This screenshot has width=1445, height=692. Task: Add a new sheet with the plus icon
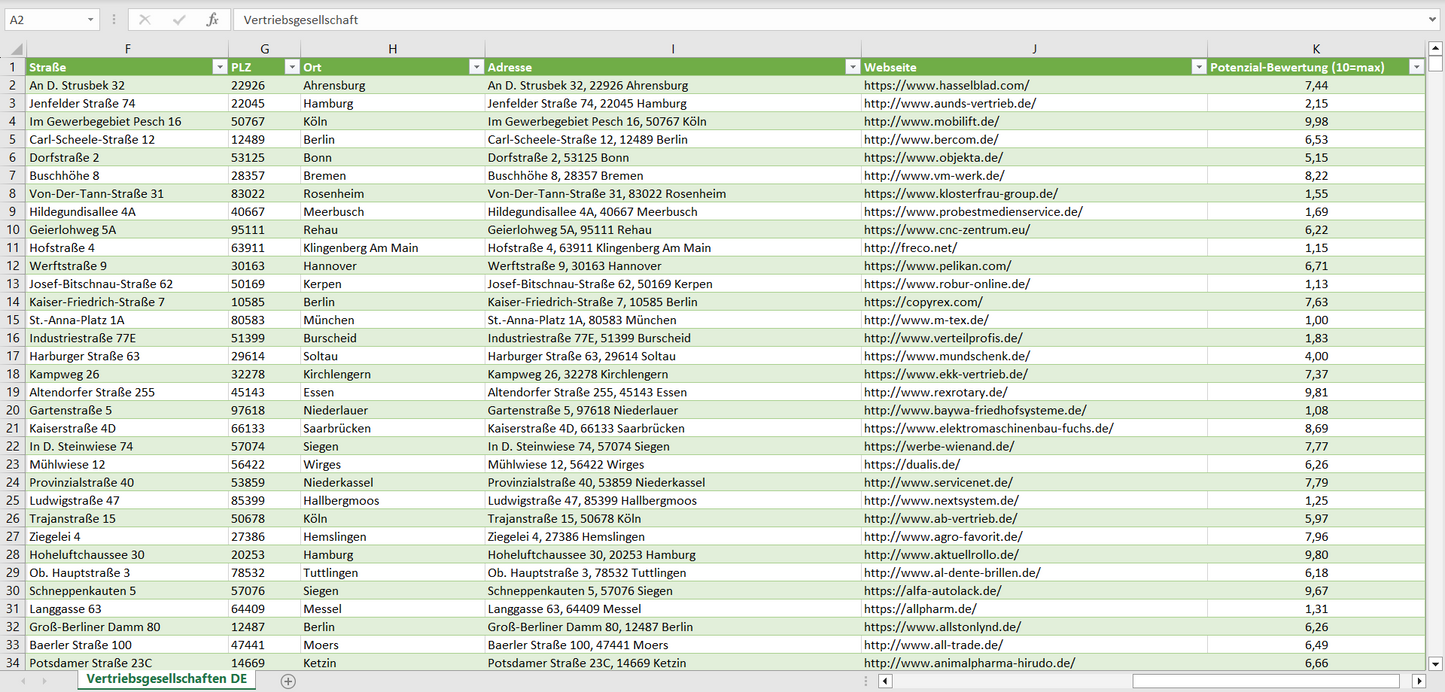coord(288,681)
